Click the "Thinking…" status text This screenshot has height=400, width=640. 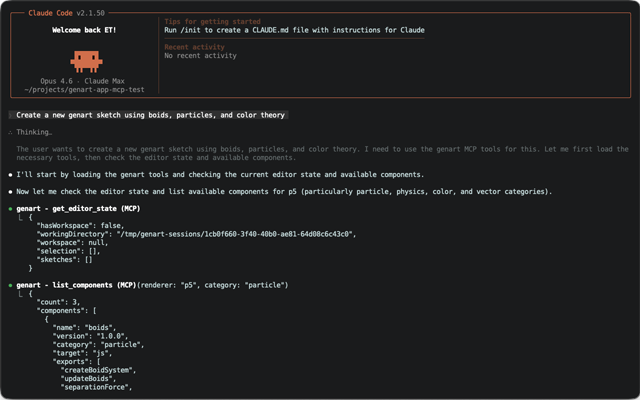34,132
